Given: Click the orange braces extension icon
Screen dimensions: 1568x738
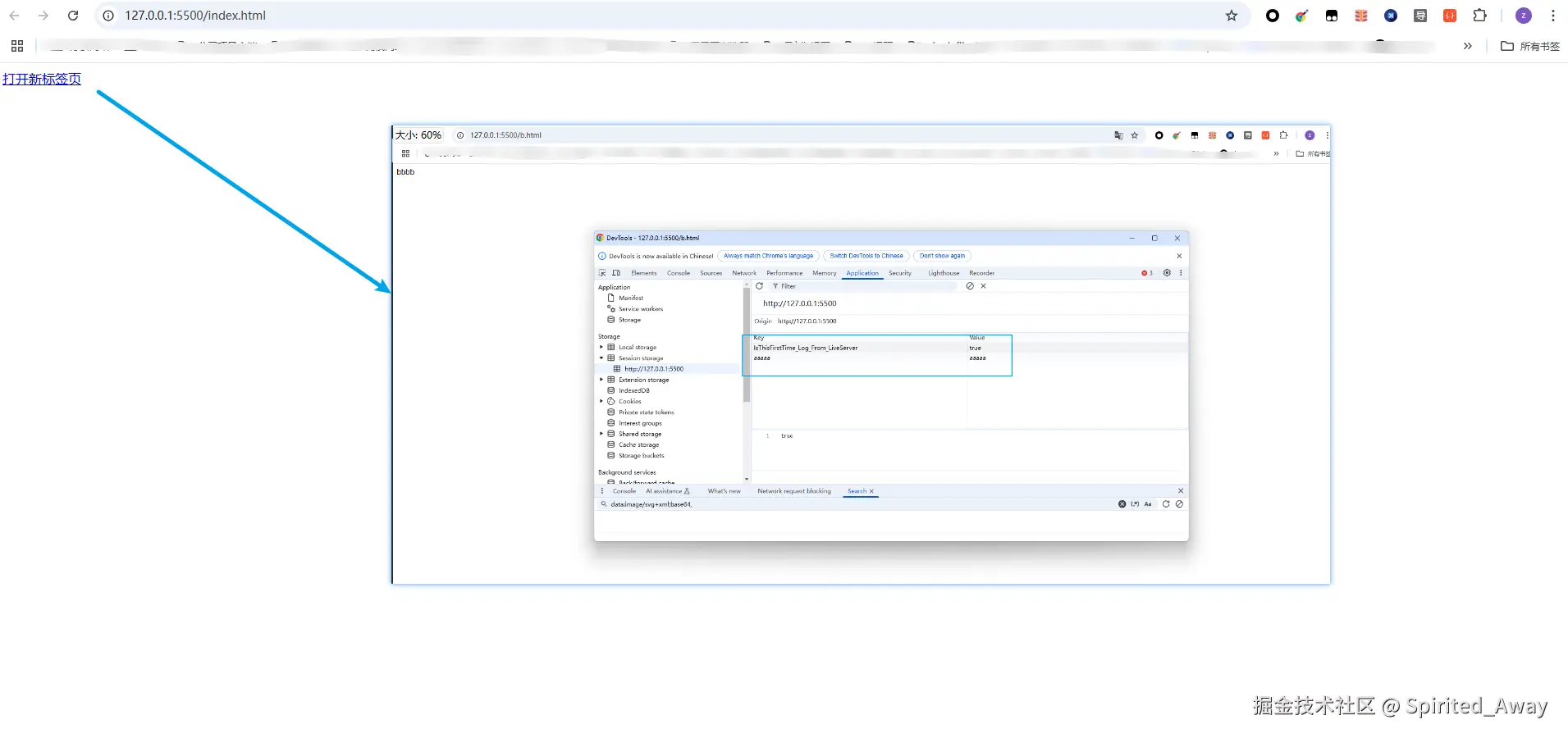Looking at the screenshot, I should 1450,16.
